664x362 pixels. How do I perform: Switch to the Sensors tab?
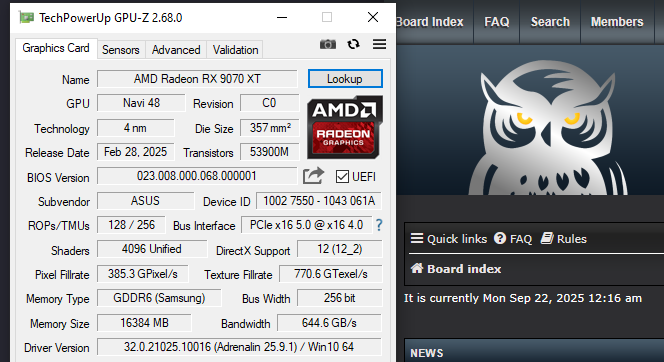pos(121,50)
